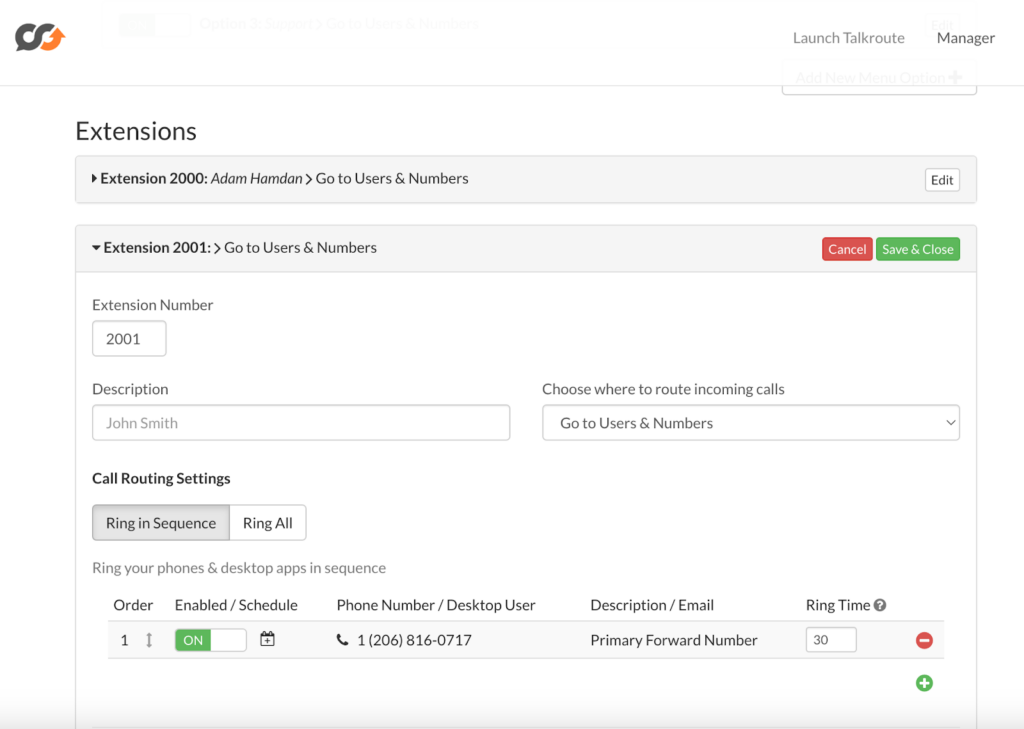Click Edit on Extension 2000
The image size is (1024, 729).
942,180
